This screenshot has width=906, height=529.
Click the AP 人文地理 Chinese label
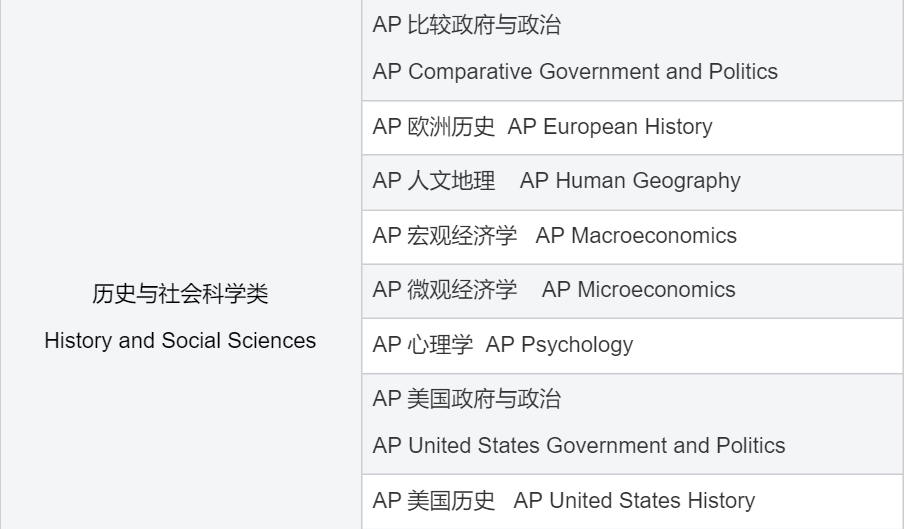coord(434,181)
